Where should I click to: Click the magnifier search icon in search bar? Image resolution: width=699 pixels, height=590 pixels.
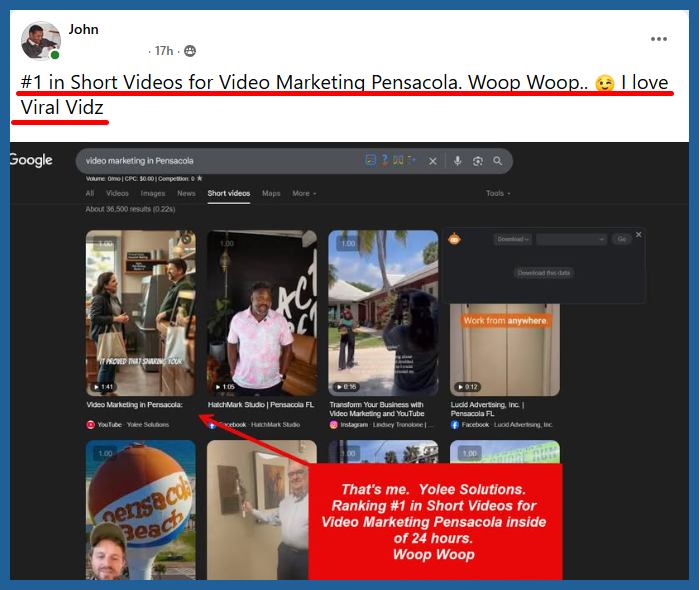pyautogui.click(x=497, y=161)
